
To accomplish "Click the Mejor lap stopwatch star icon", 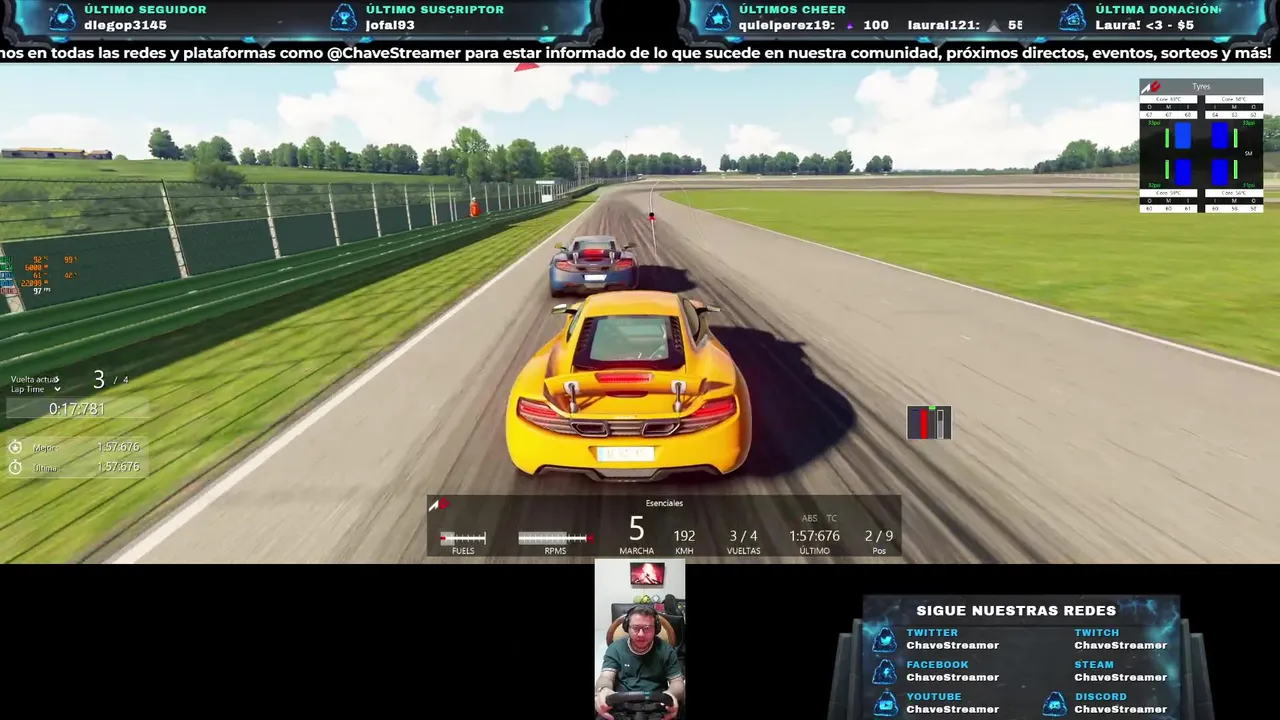I will tap(15, 448).
